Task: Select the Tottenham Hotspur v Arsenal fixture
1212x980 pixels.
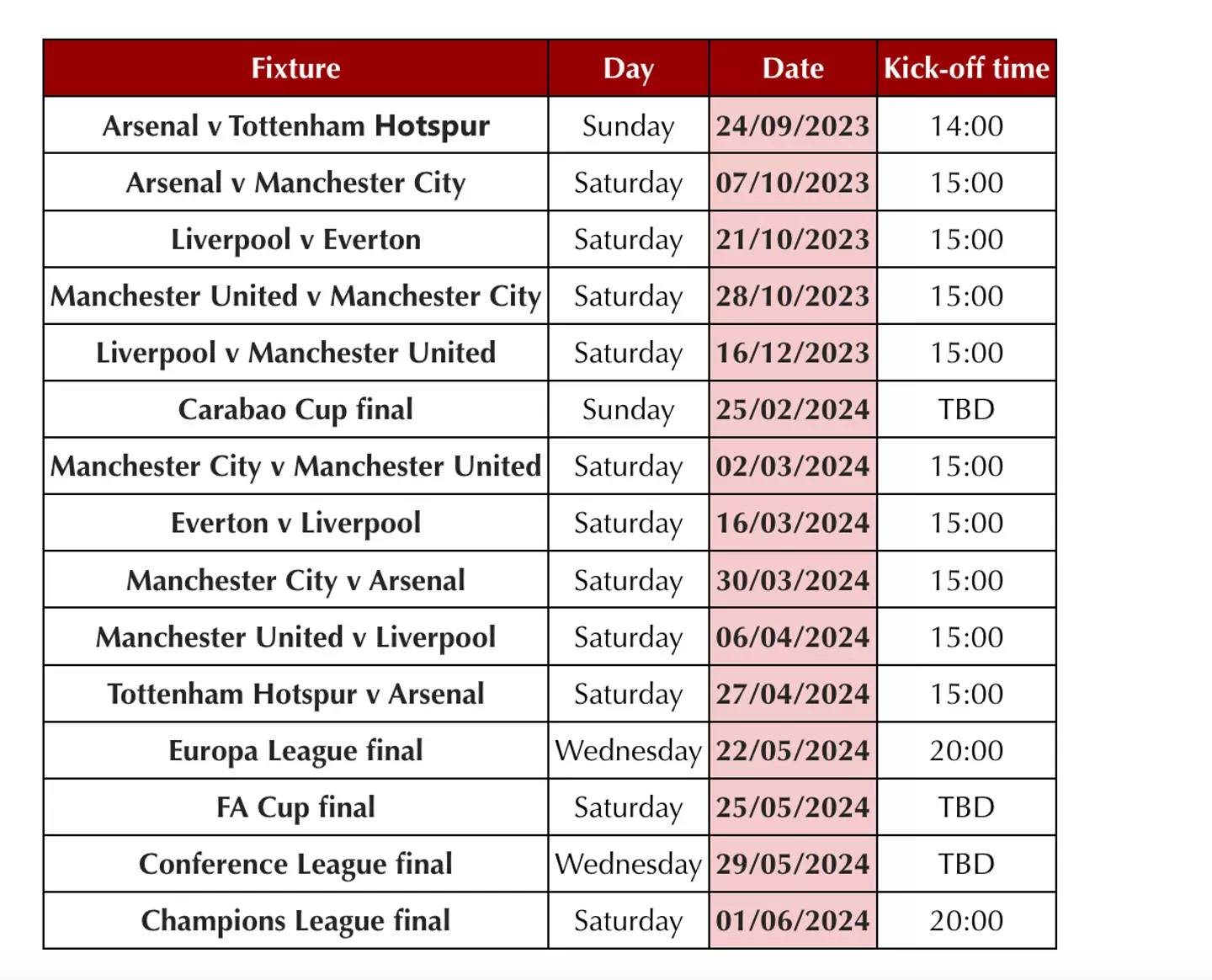Action: pyautogui.click(x=295, y=694)
